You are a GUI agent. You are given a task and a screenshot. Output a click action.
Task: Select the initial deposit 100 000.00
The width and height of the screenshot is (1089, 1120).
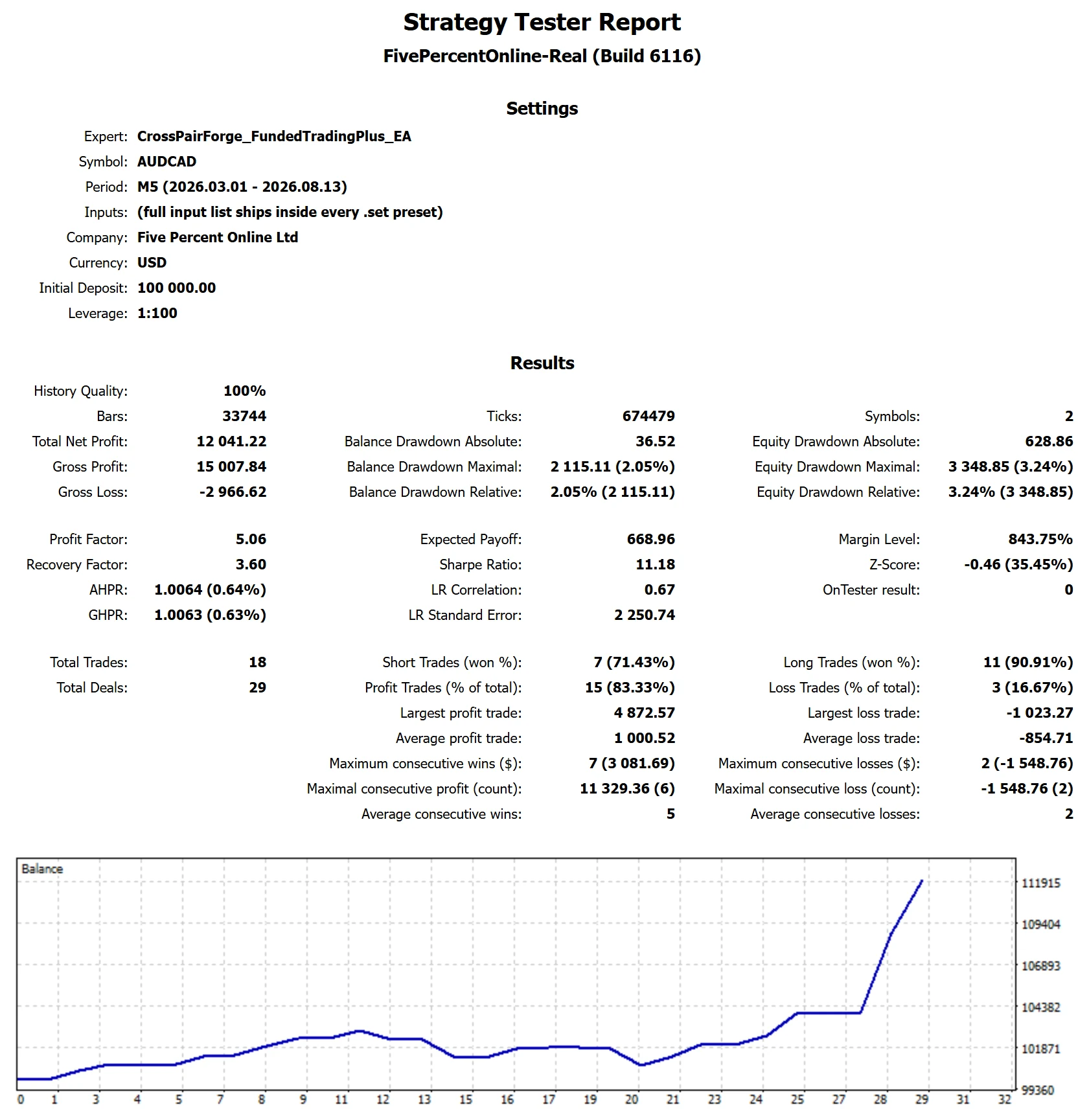coord(176,288)
